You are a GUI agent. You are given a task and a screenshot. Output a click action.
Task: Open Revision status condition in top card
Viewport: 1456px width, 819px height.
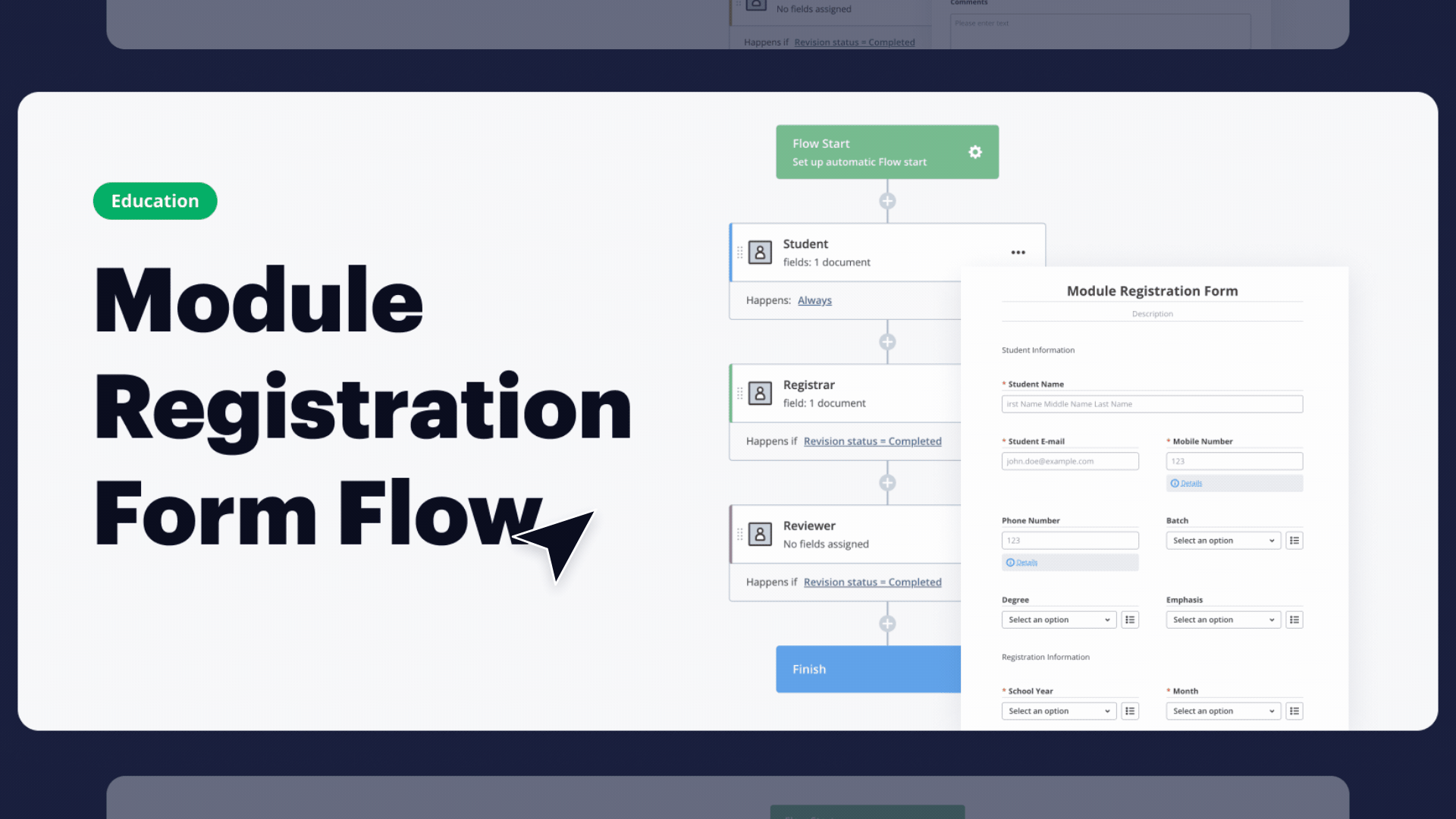[x=855, y=42]
